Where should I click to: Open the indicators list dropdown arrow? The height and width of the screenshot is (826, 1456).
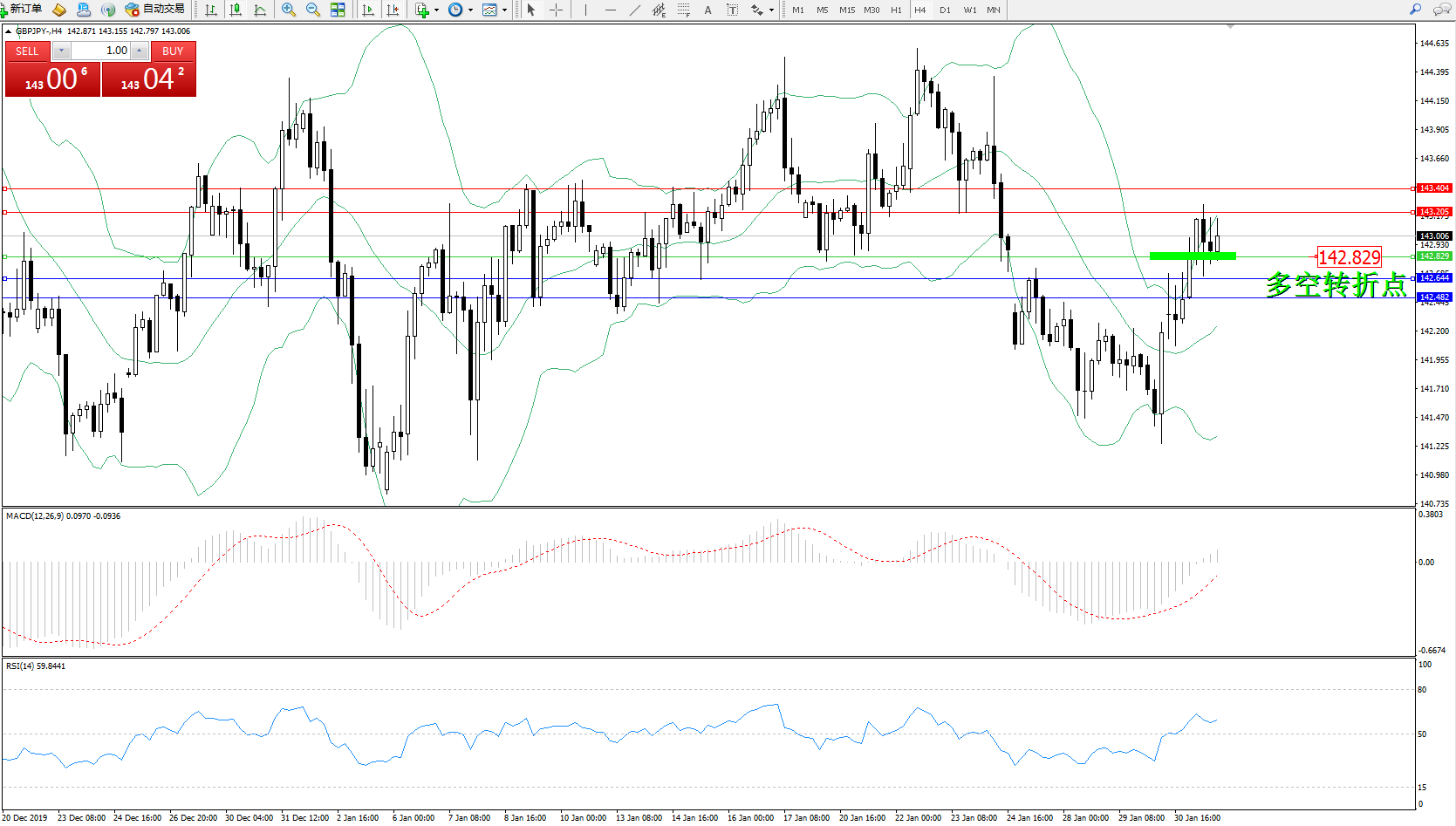pyautogui.click(x=436, y=10)
